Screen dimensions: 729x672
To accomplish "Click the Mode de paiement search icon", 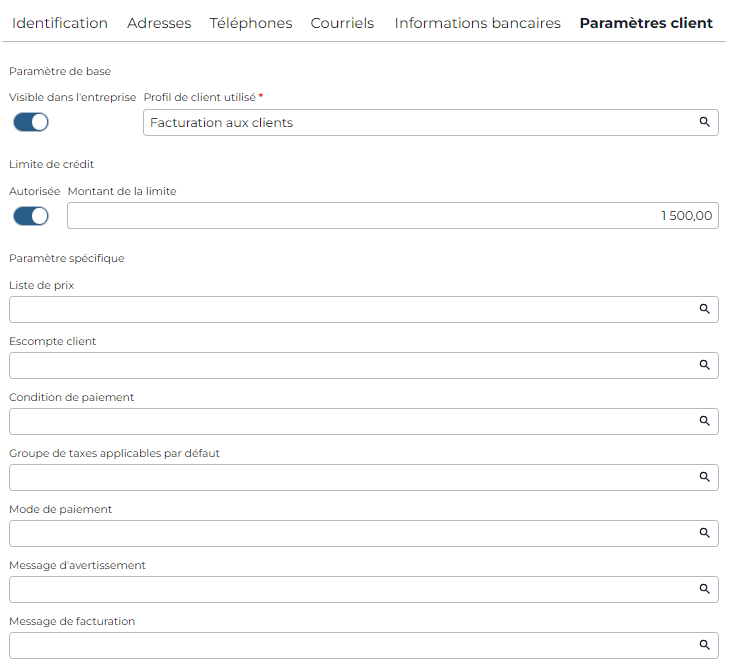I will pyautogui.click(x=704, y=533).
